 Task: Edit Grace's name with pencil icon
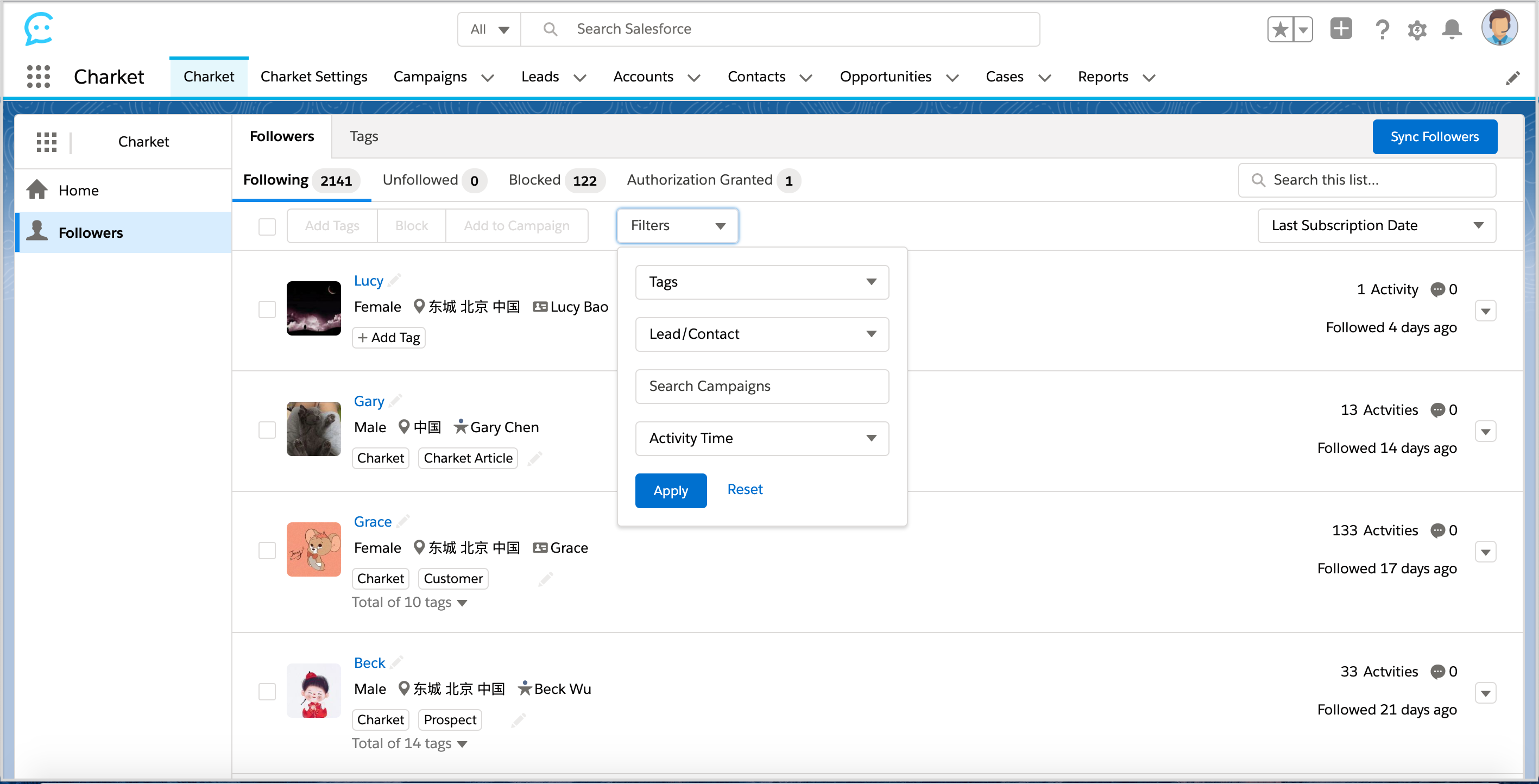[403, 521]
